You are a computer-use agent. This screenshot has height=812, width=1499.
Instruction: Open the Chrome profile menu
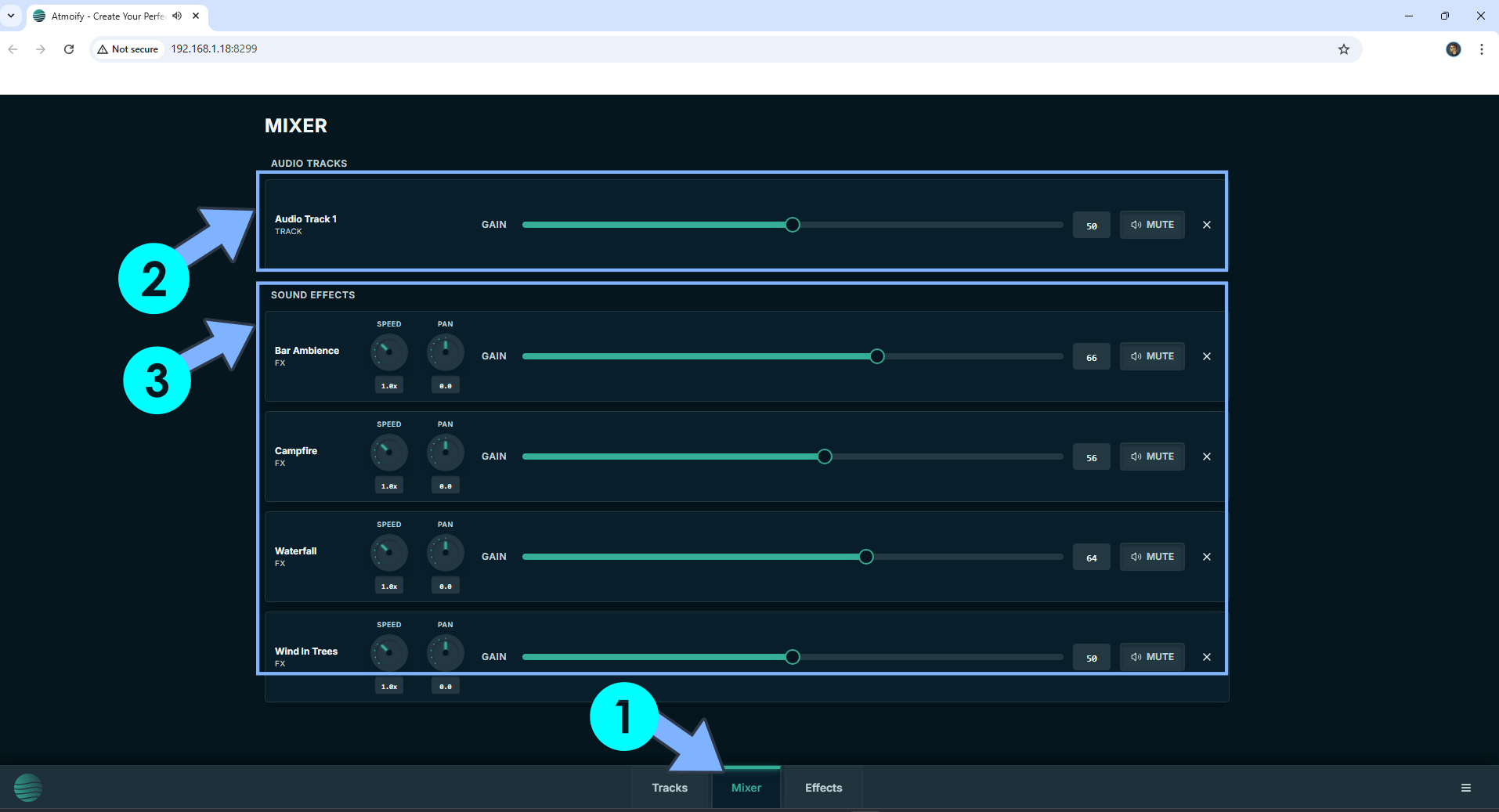pos(1454,49)
